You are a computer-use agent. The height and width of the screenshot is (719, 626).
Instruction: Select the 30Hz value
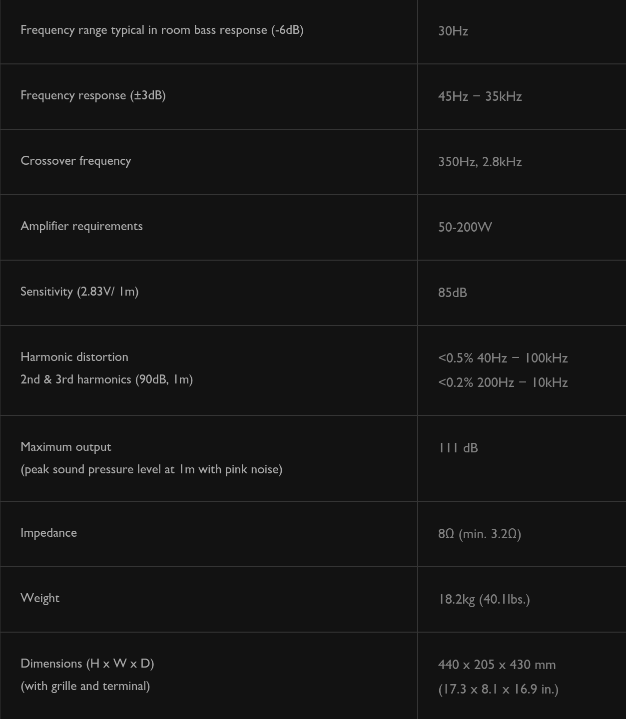[453, 31]
